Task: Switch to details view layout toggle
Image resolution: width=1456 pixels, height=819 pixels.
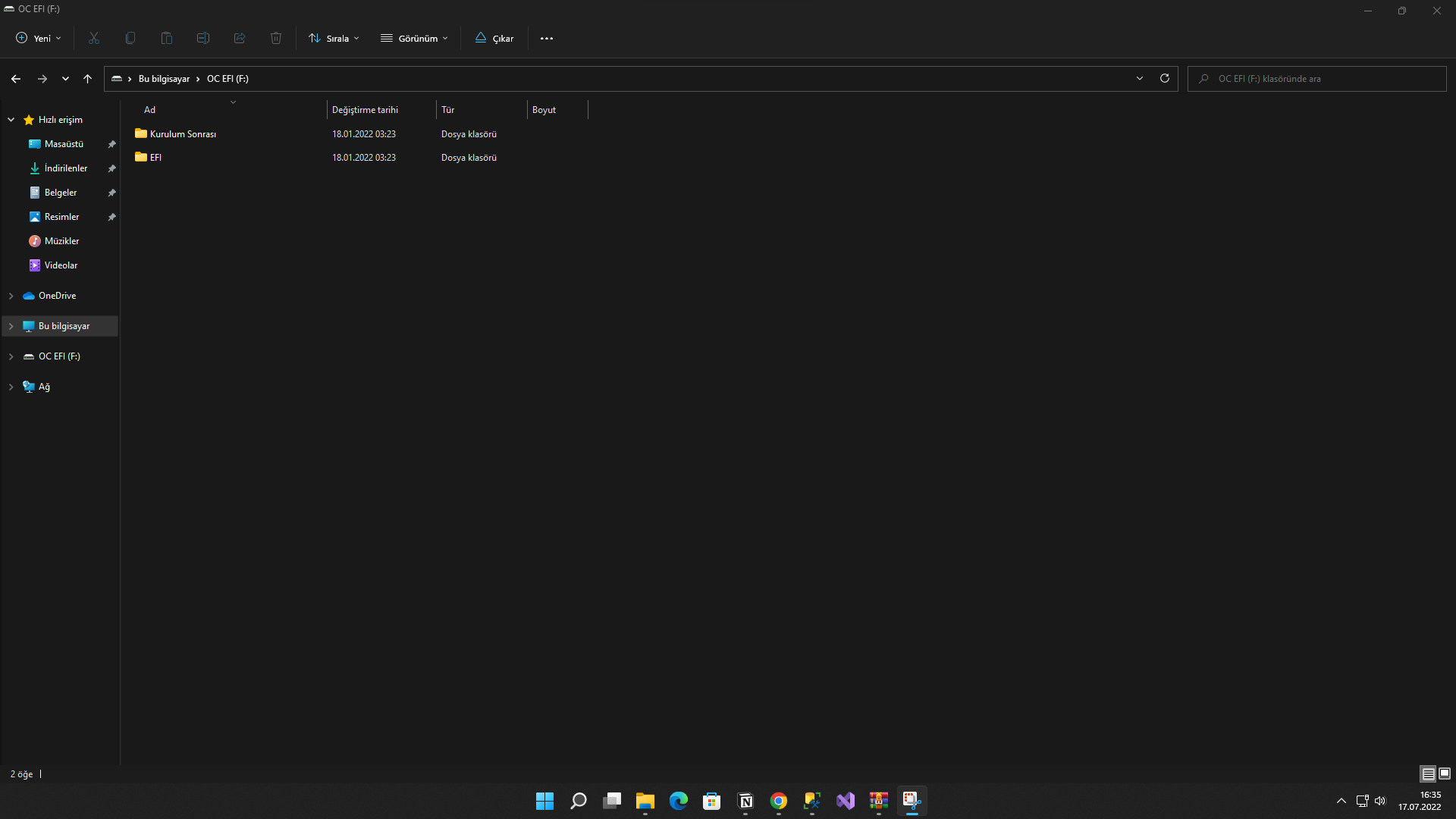Action: (x=1428, y=773)
